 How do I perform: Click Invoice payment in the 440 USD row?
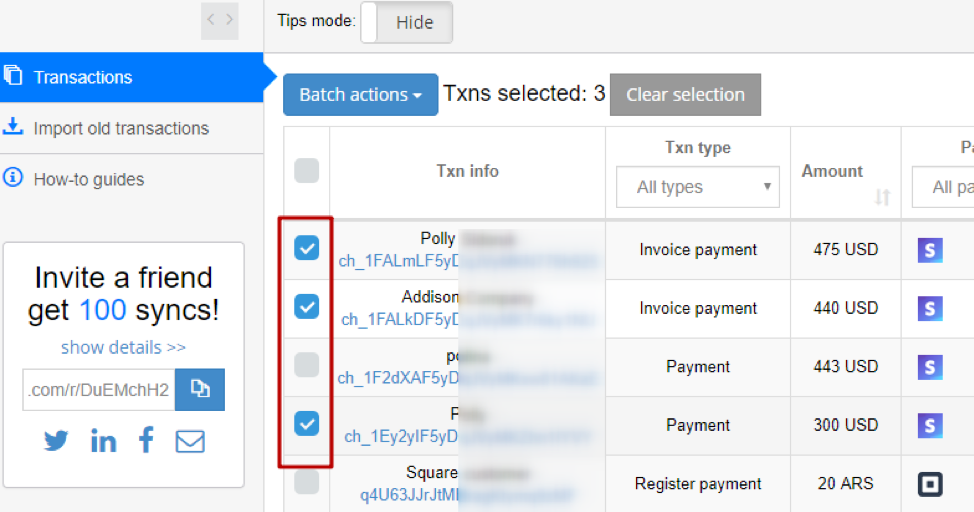coord(698,308)
